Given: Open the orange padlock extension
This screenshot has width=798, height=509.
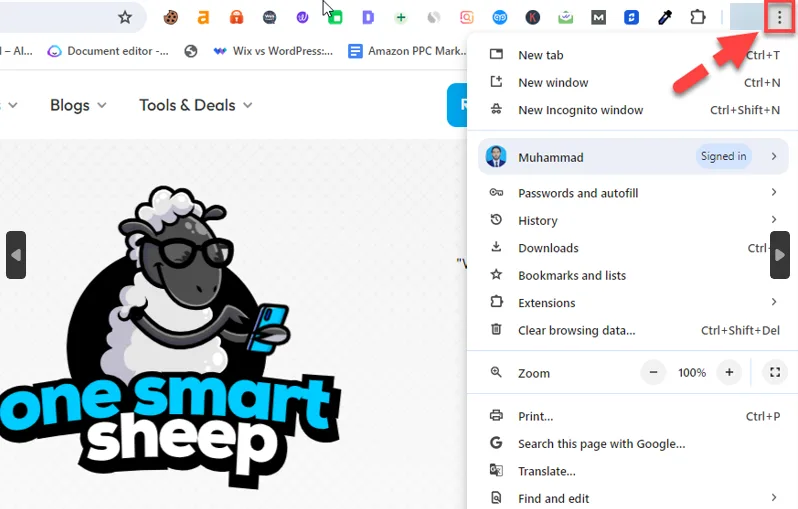Looking at the screenshot, I should [x=236, y=18].
